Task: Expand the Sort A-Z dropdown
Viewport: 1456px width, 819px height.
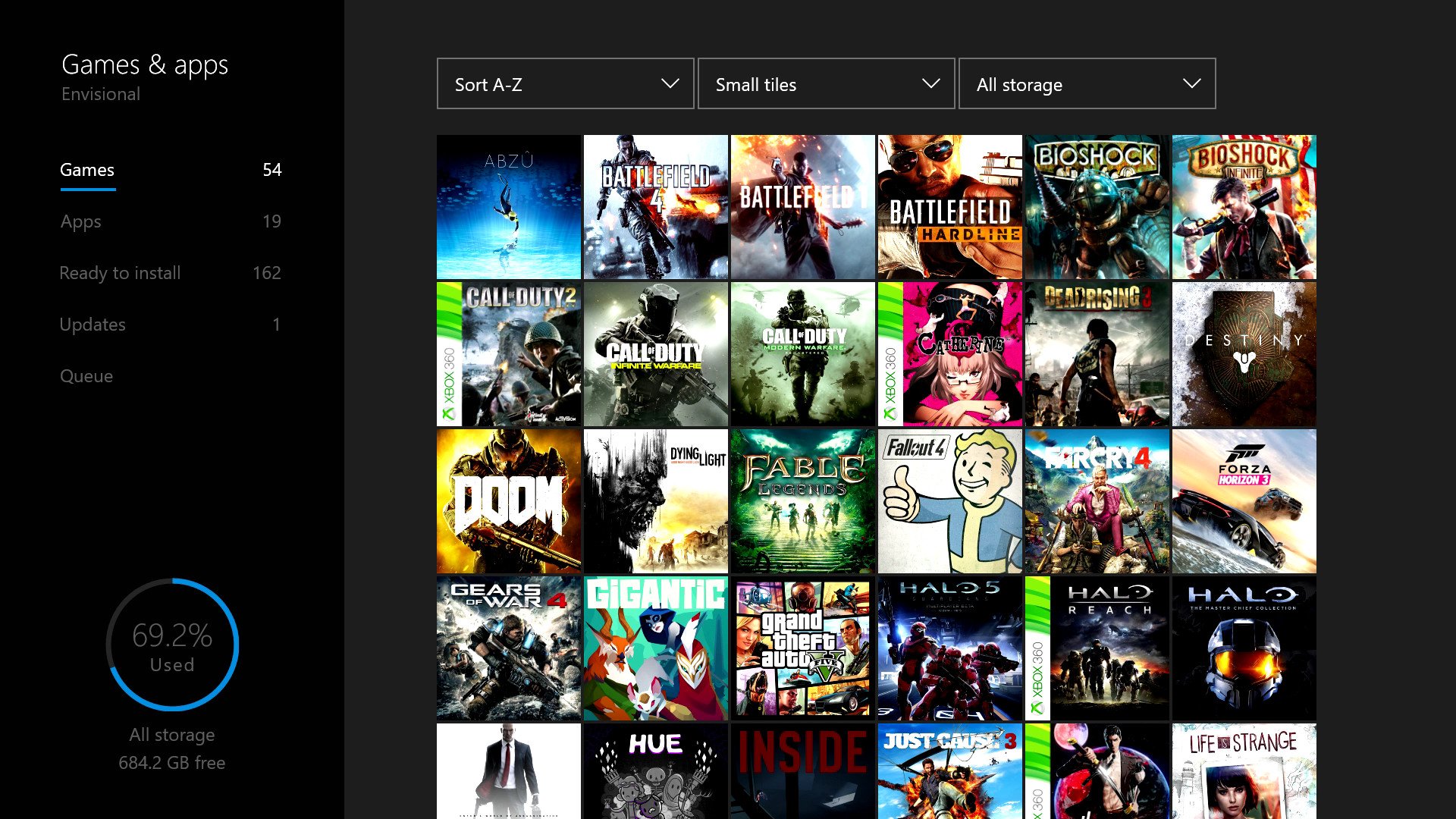Action: pyautogui.click(x=565, y=83)
